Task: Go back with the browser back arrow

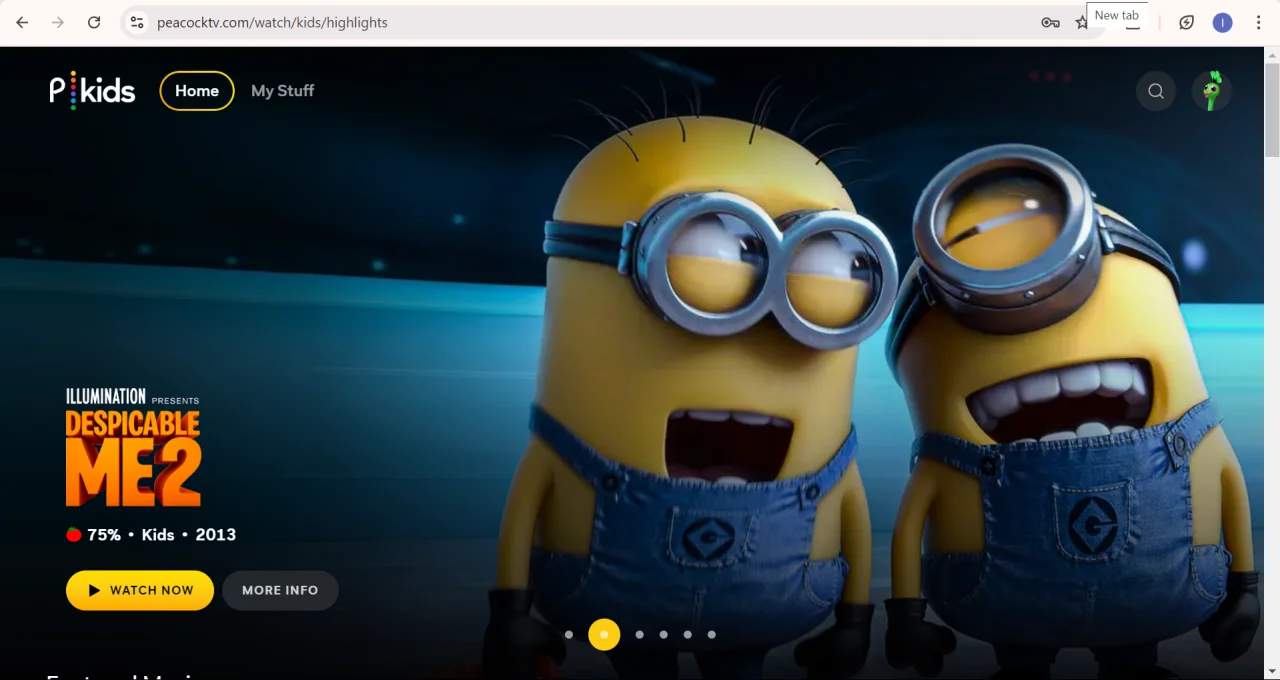Action: click(x=22, y=22)
